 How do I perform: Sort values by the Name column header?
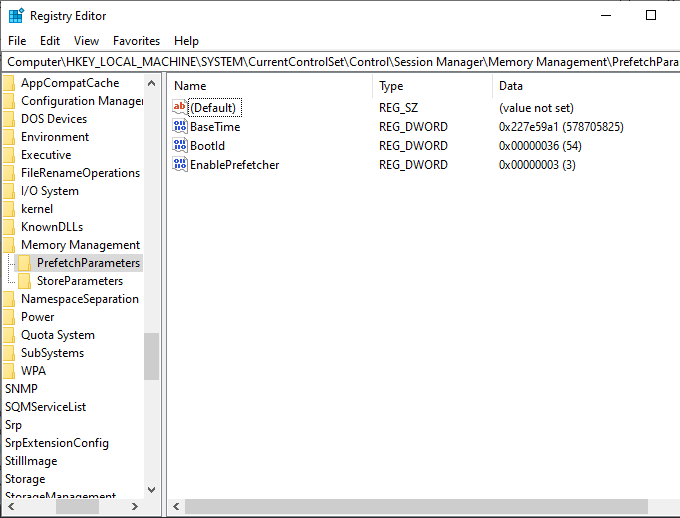(x=270, y=86)
